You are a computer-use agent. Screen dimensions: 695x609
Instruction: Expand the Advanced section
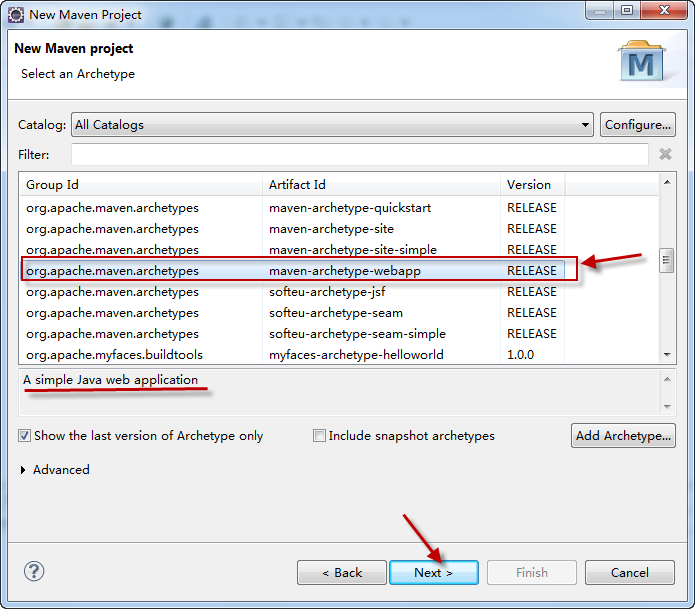tap(23, 470)
